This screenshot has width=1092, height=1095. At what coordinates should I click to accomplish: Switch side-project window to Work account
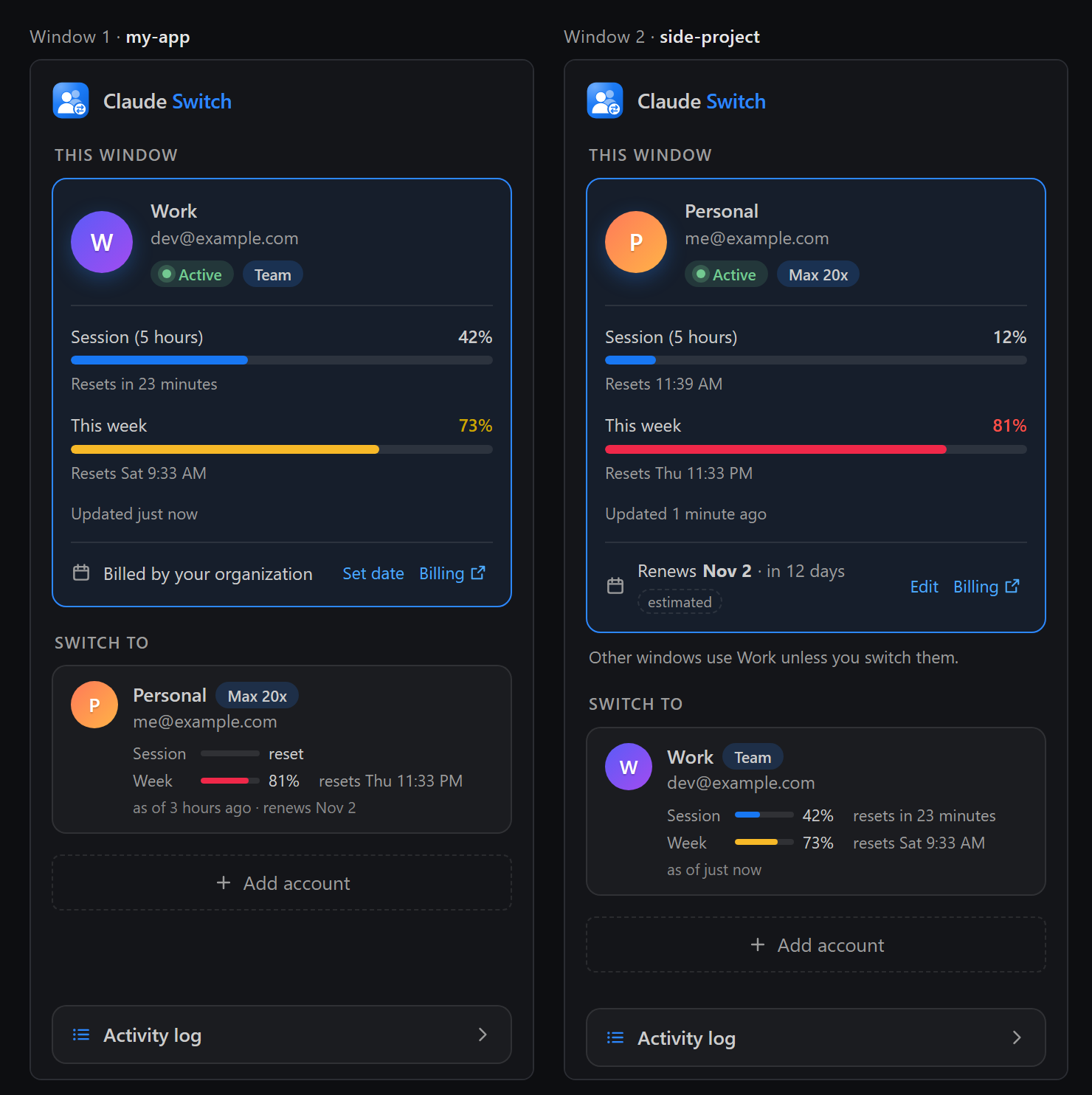point(816,812)
